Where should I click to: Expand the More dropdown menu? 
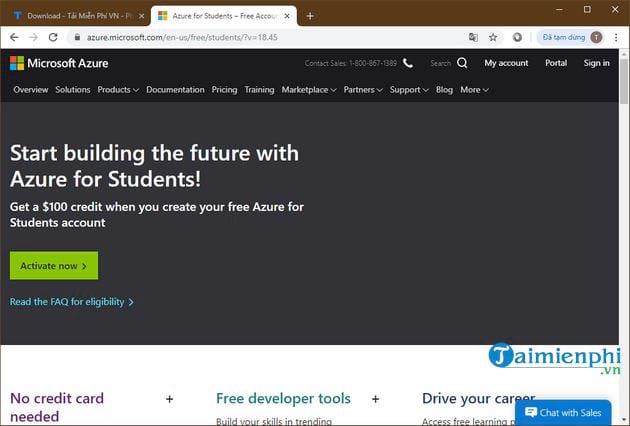(475, 90)
